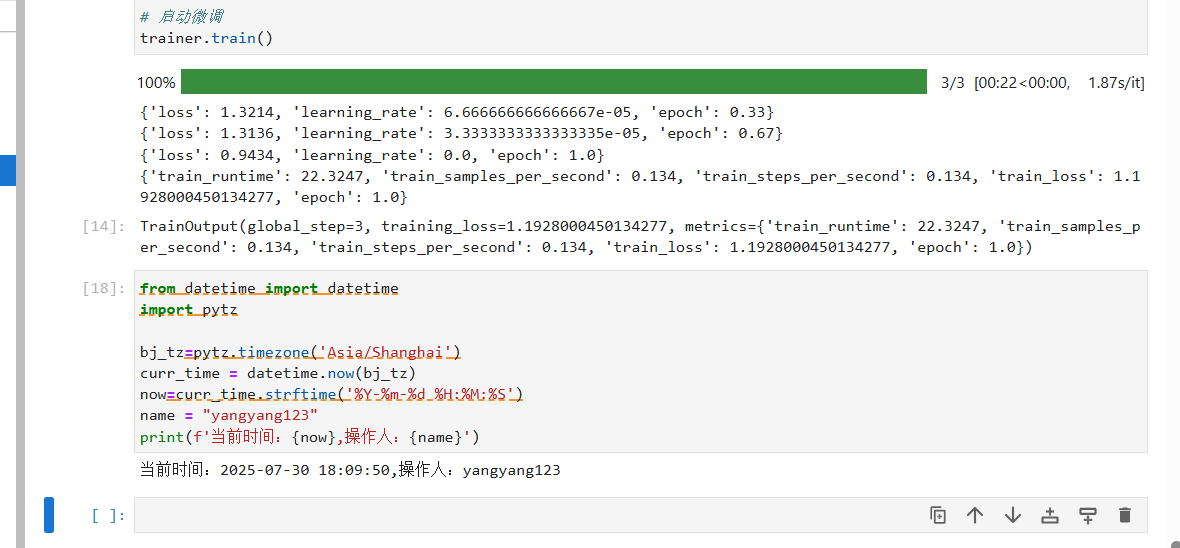Select the blue highlighted left sidebar item
The image size is (1180, 548).
coord(7,170)
